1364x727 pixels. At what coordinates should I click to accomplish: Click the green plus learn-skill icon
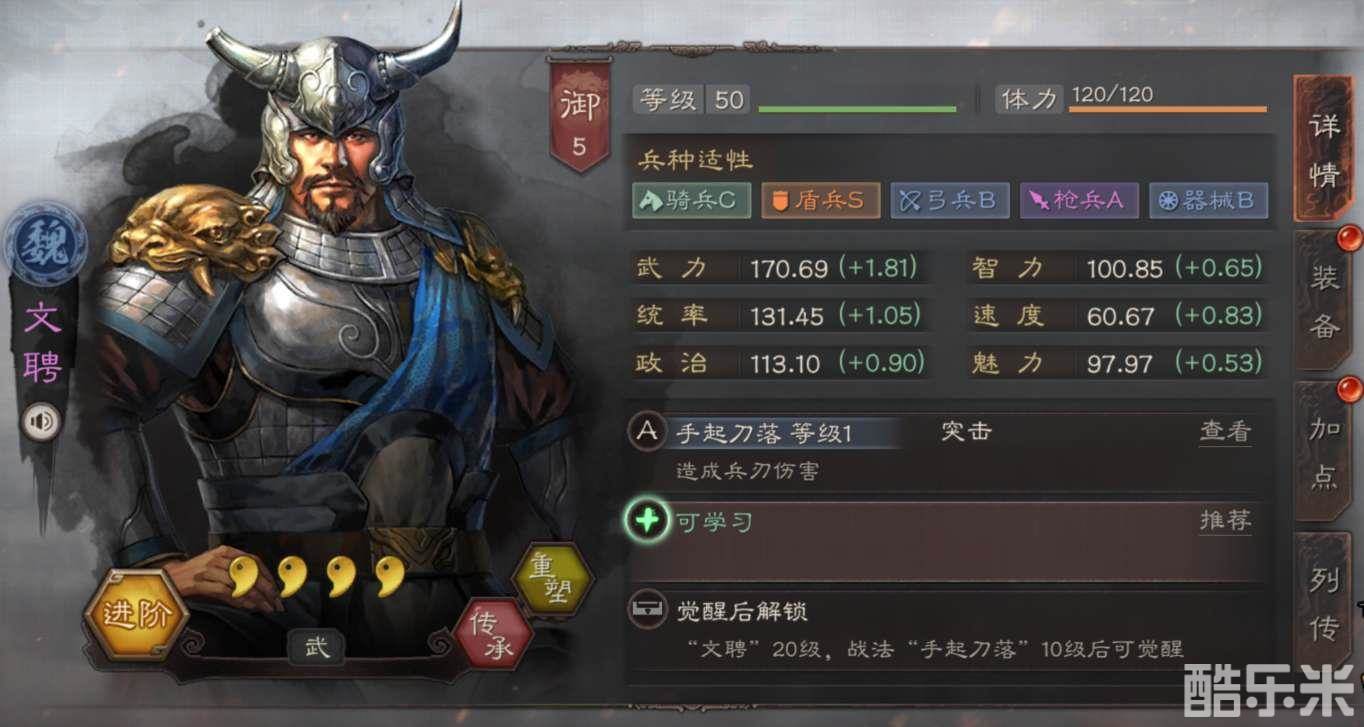coord(647,521)
